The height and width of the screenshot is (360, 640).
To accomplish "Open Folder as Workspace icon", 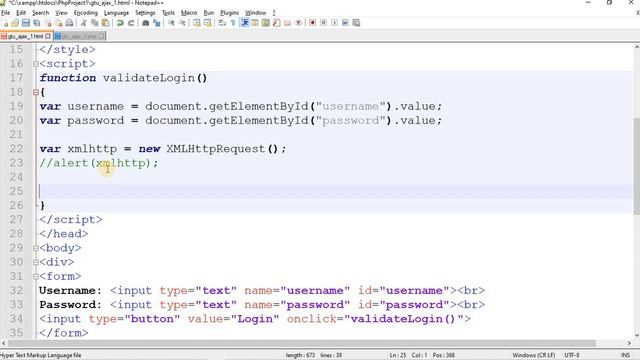I will click(287, 23).
